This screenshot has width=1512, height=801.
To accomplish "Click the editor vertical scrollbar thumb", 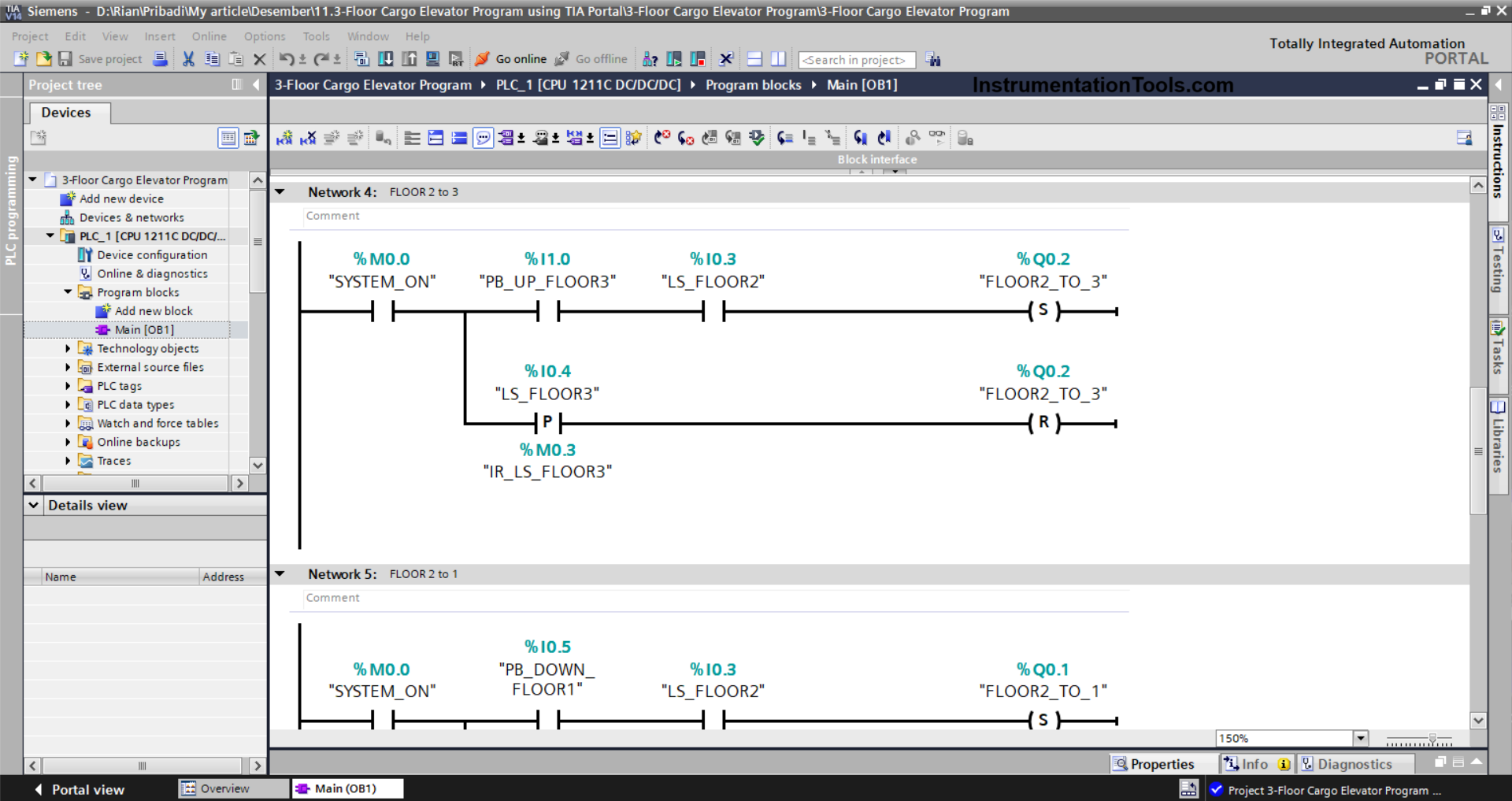I will [1478, 451].
